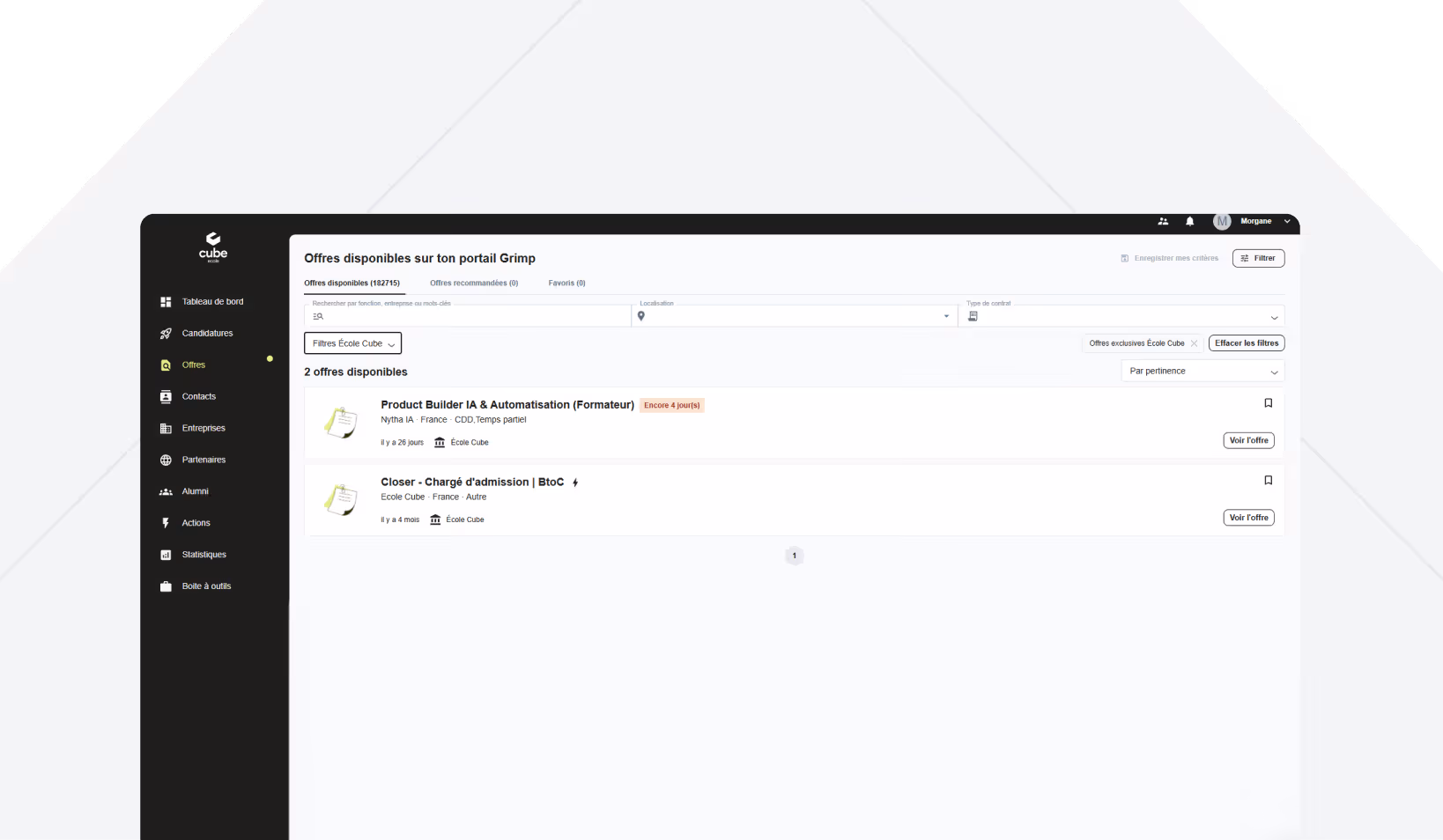The height and width of the screenshot is (840, 1443).
Task: Click the Partenaires globe icon
Action: [x=166, y=461]
